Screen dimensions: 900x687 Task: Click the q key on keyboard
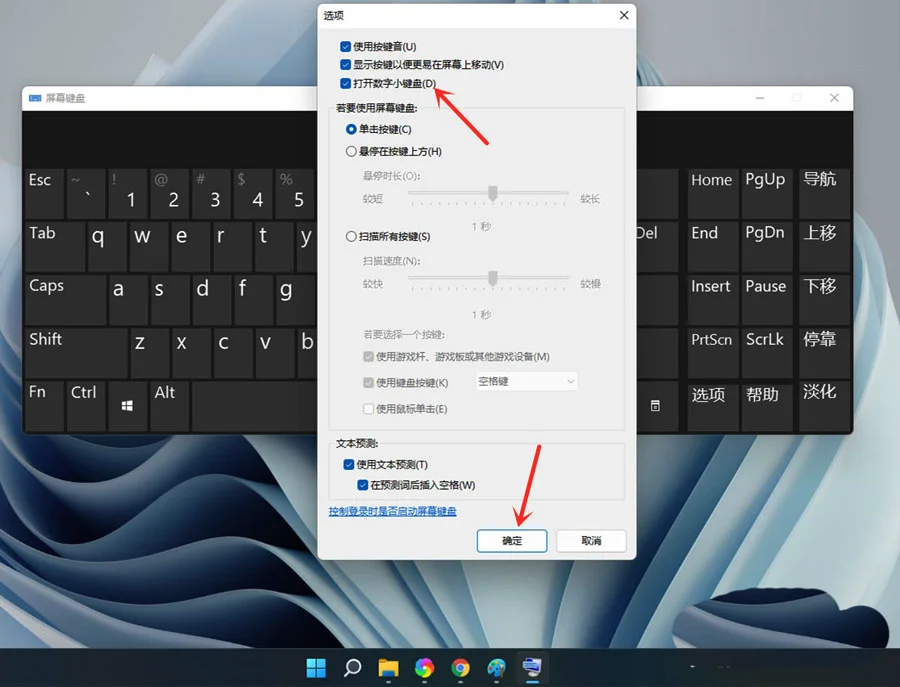click(x=107, y=247)
